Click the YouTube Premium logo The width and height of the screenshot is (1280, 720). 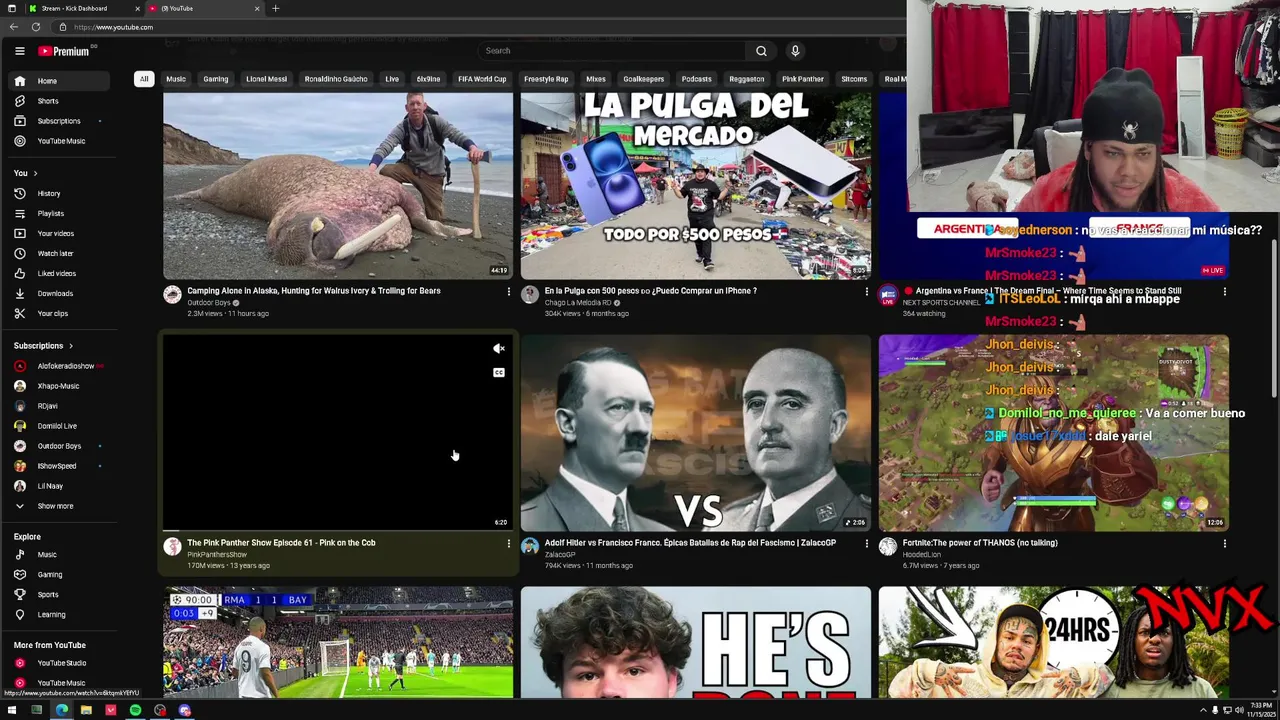pos(65,51)
